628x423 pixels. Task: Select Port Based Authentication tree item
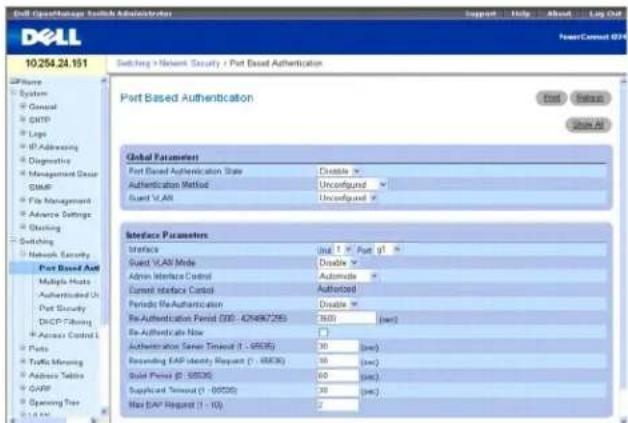tap(69, 268)
